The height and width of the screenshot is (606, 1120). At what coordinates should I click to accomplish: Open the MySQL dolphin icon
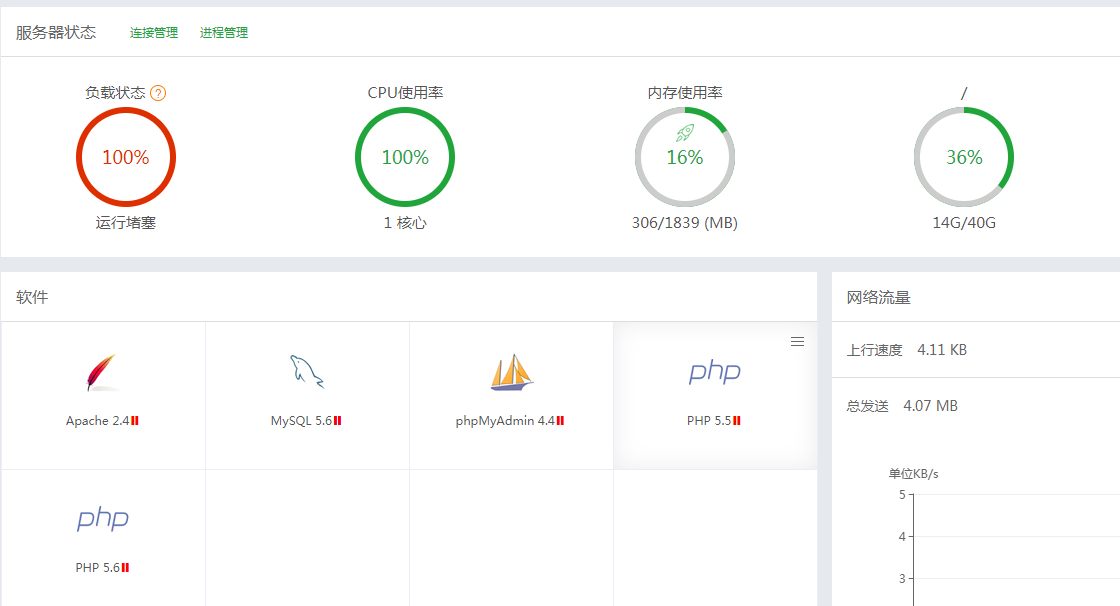306,372
